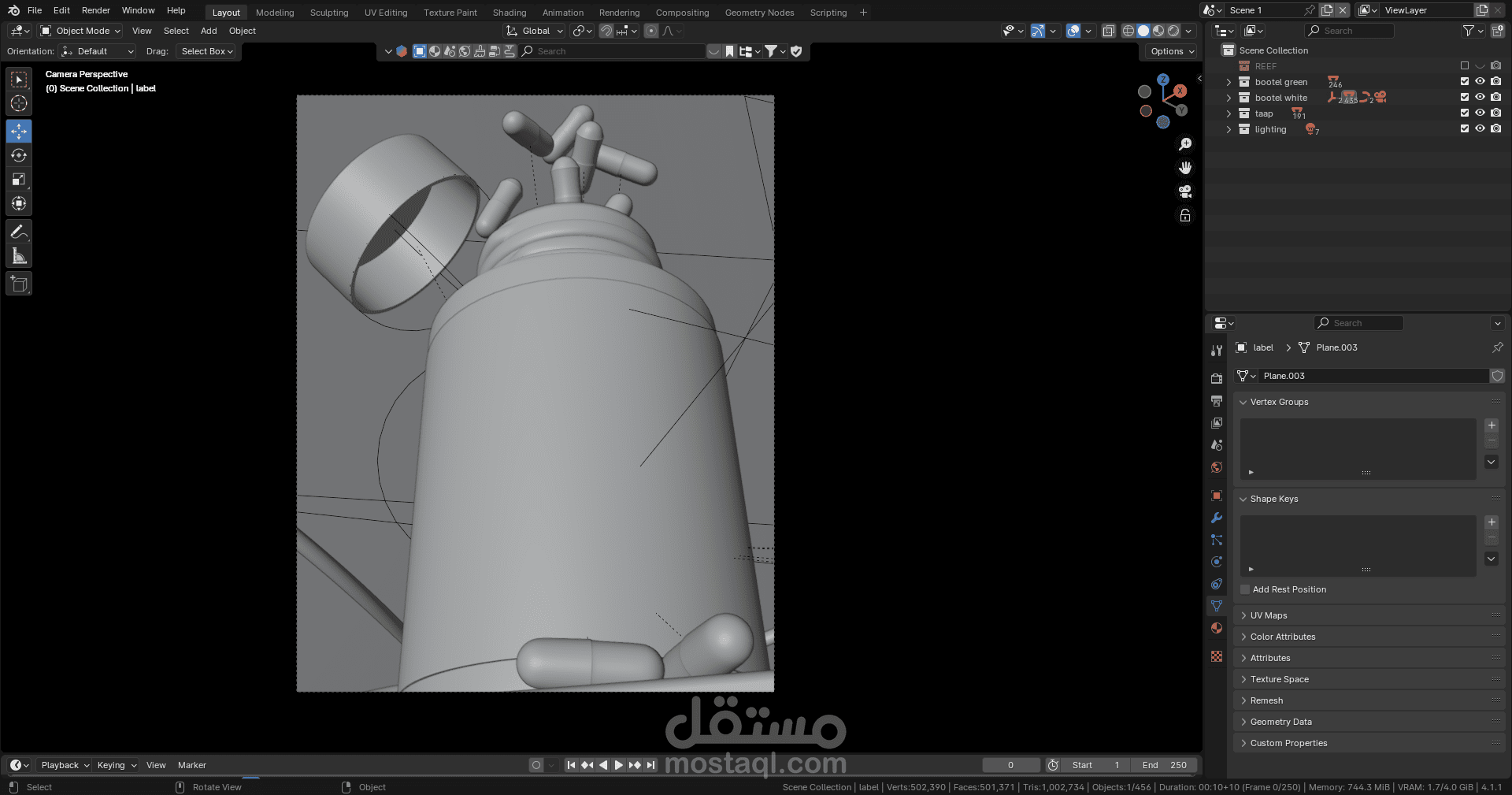Click the lock camera to view icon
The height and width of the screenshot is (795, 1512).
click(x=1185, y=215)
